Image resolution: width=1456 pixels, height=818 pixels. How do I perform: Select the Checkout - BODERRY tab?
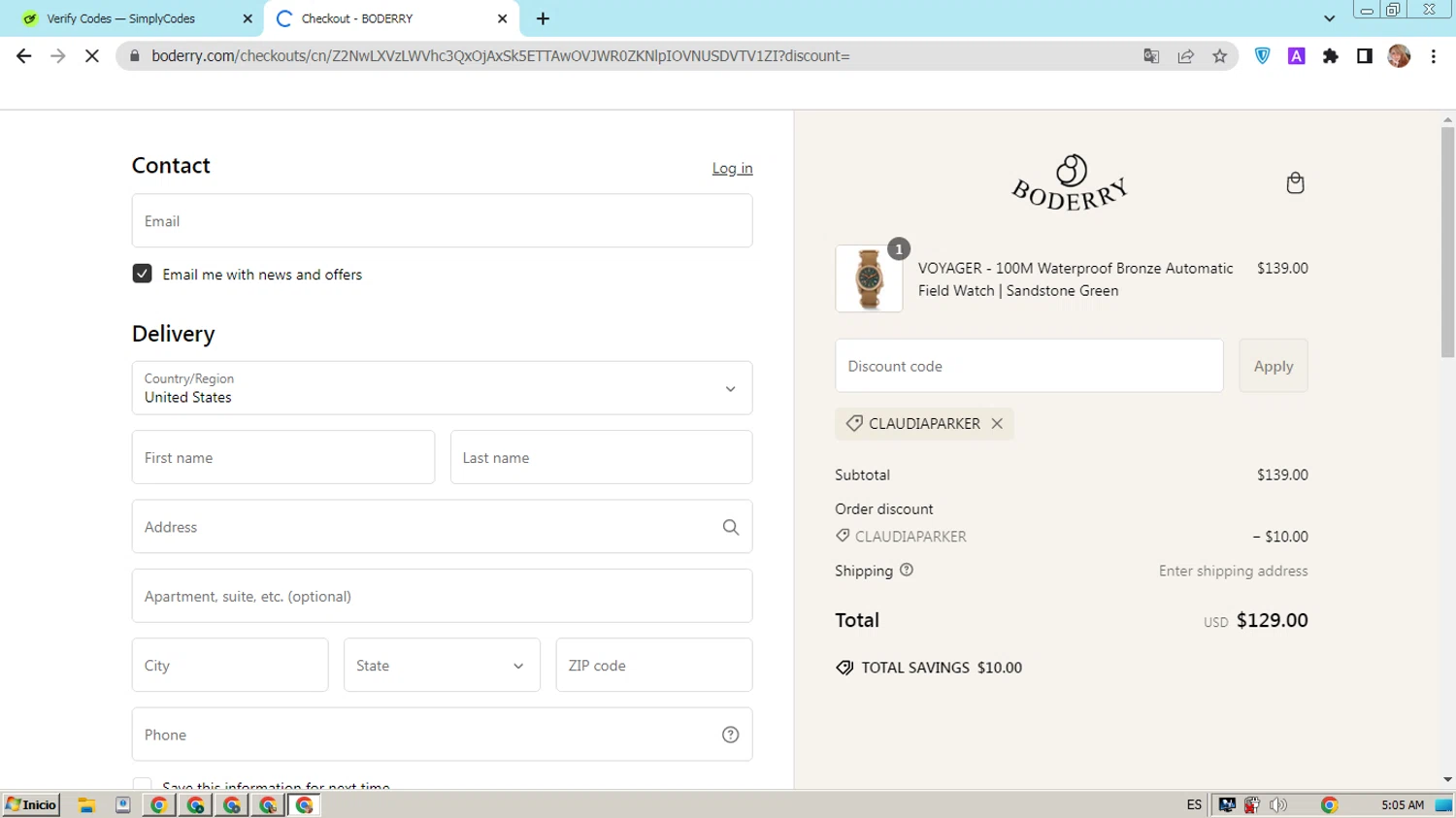(x=357, y=18)
